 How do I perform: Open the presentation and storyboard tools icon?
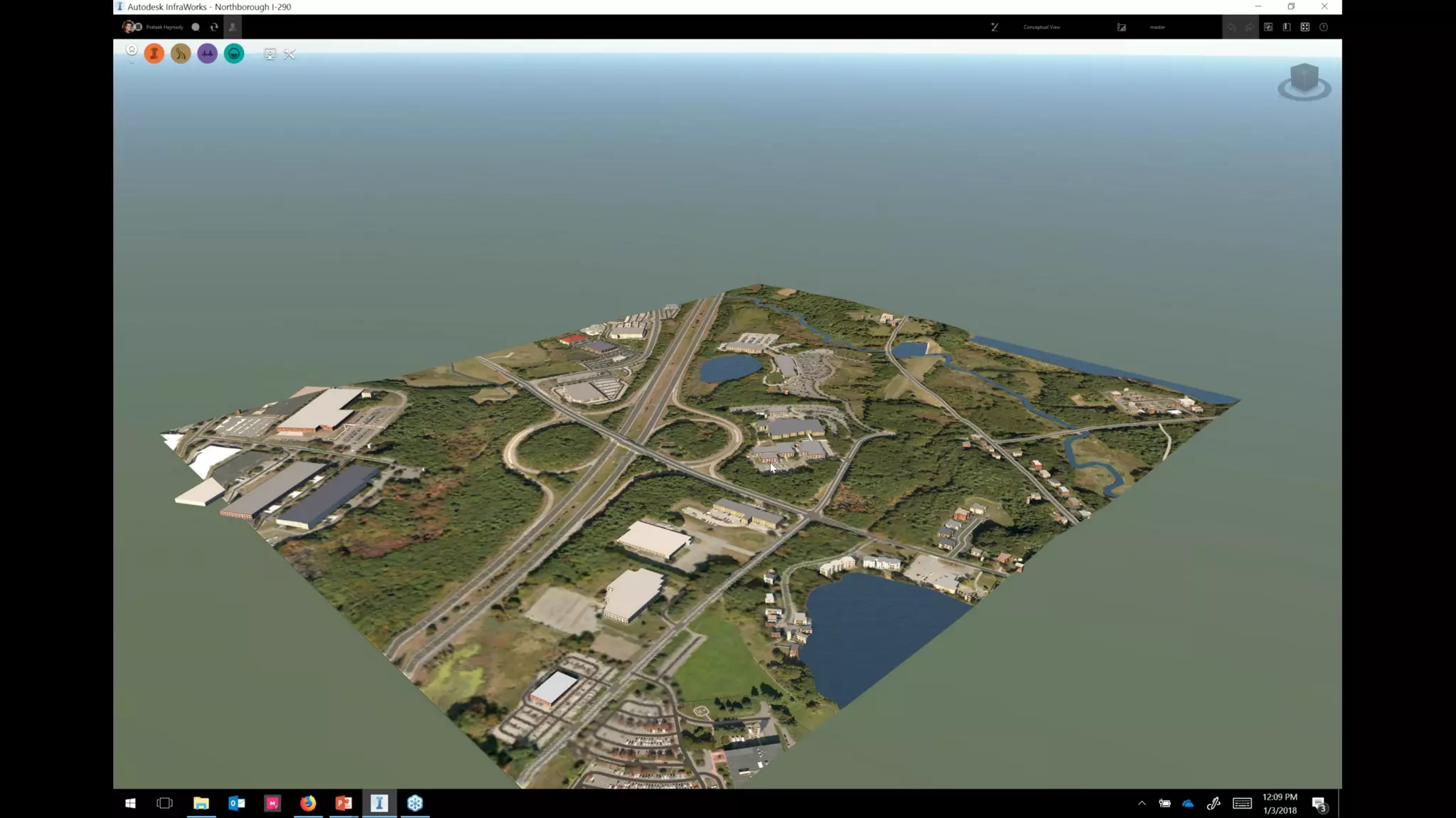(269, 54)
